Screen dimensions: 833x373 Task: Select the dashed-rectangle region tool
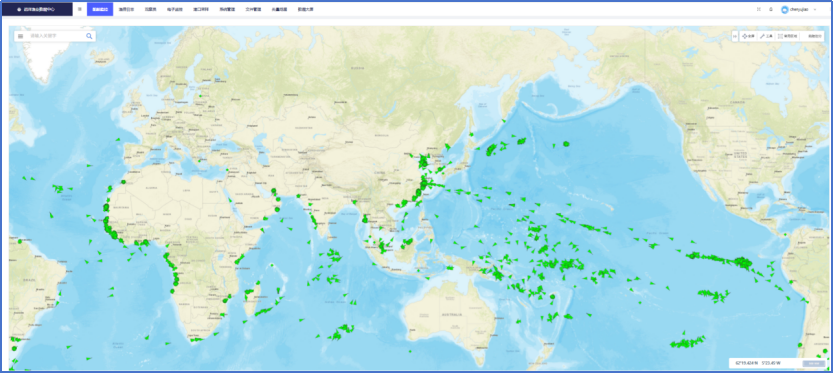click(787, 36)
